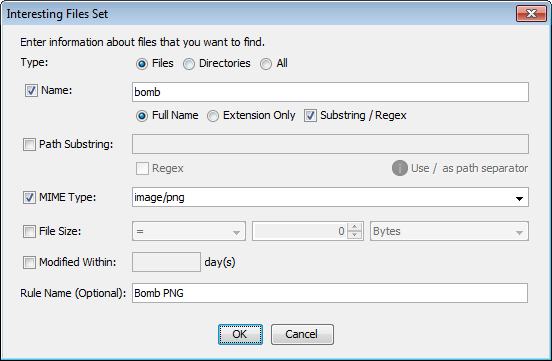Toggle the MIME Type checkbox
The image size is (552, 361).
29,197
